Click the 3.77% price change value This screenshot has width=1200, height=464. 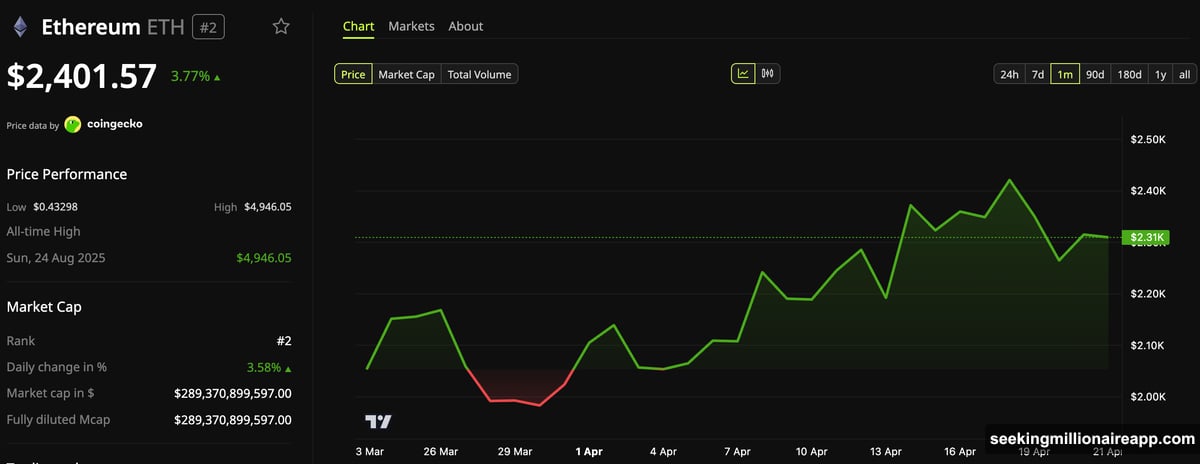pos(190,75)
